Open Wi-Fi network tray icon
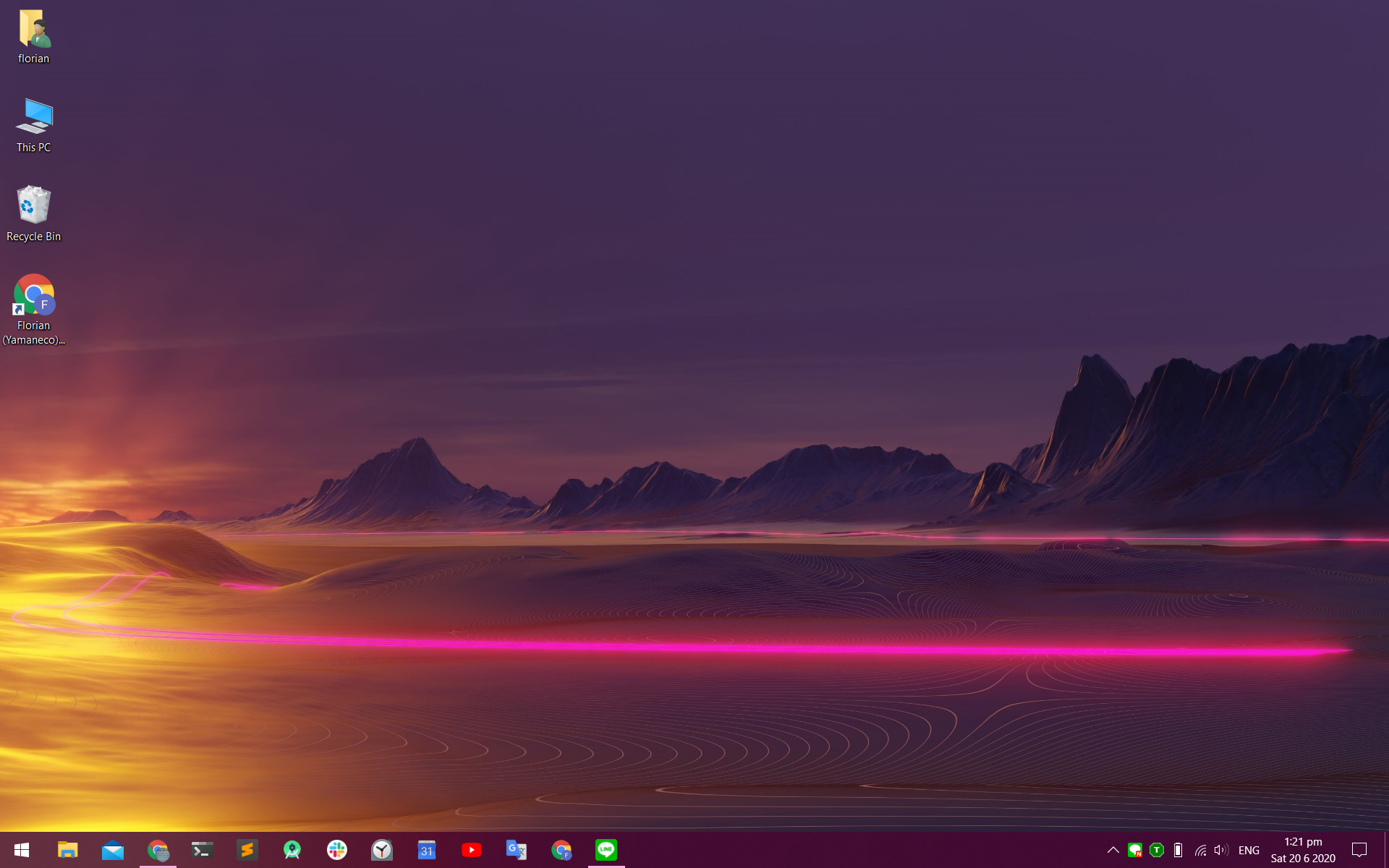This screenshot has width=1389, height=868. (1200, 850)
